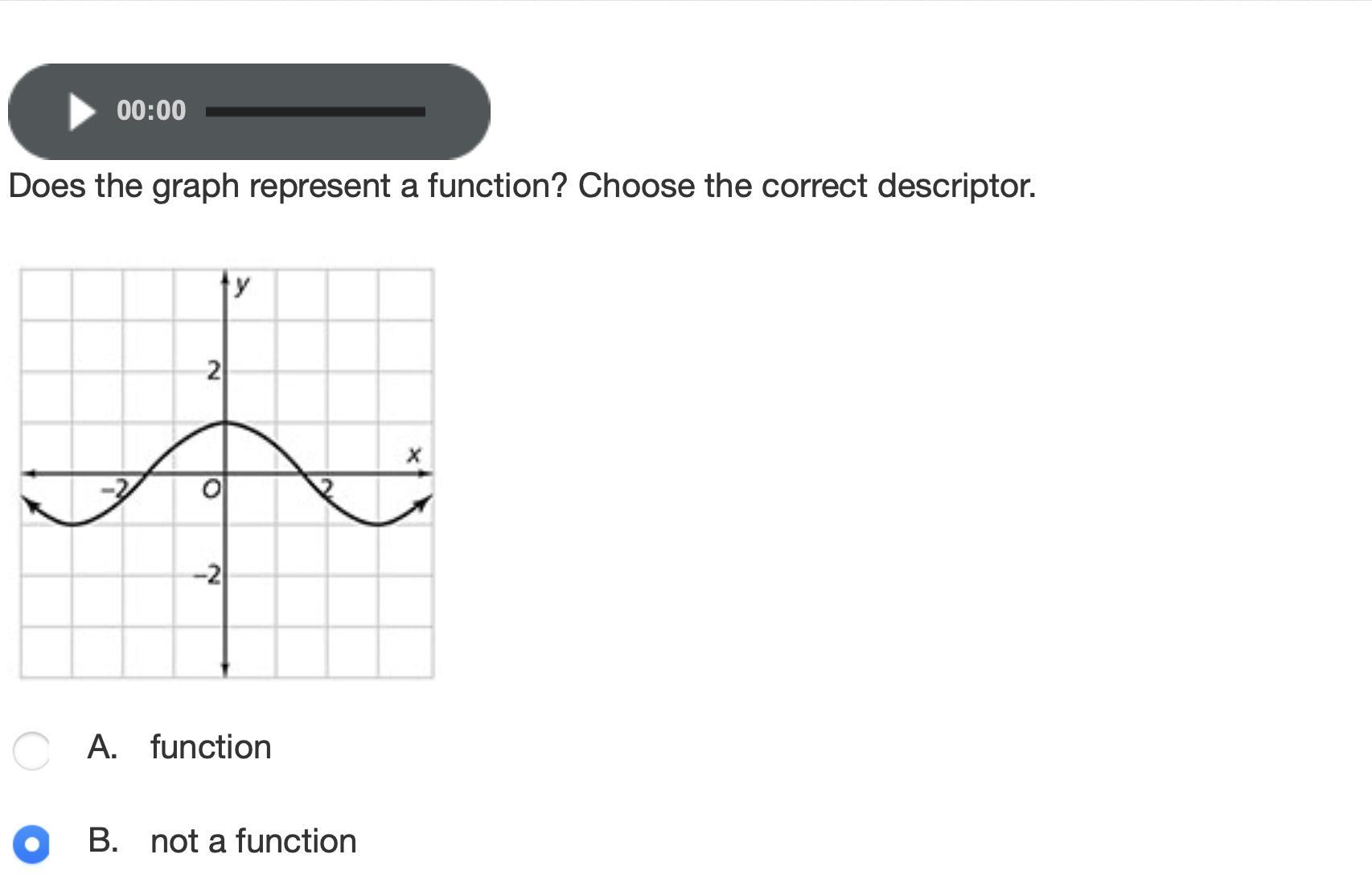
Task: Click the curve's left arrow end
Action: coord(29,504)
